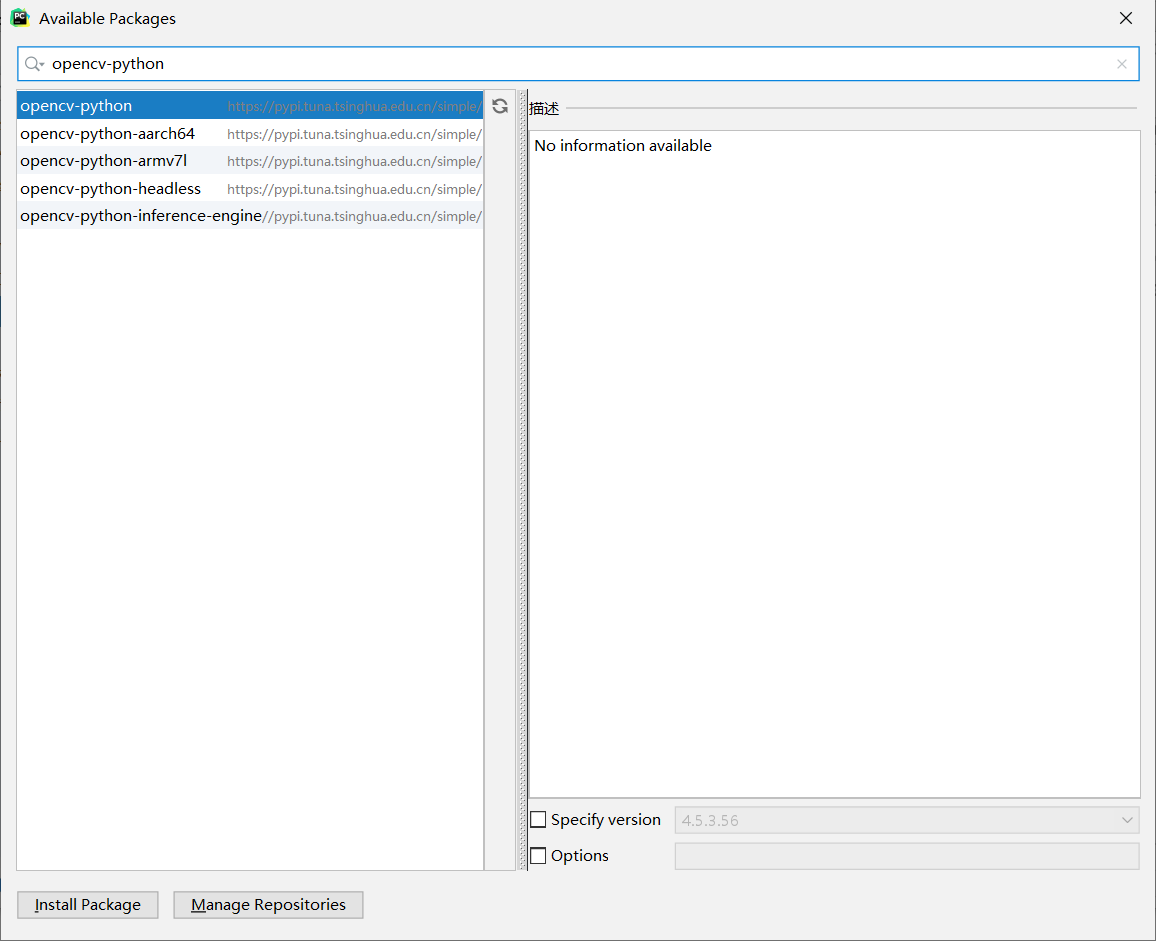Clear the search field with X icon
This screenshot has height=941, width=1156.
[x=1121, y=64]
